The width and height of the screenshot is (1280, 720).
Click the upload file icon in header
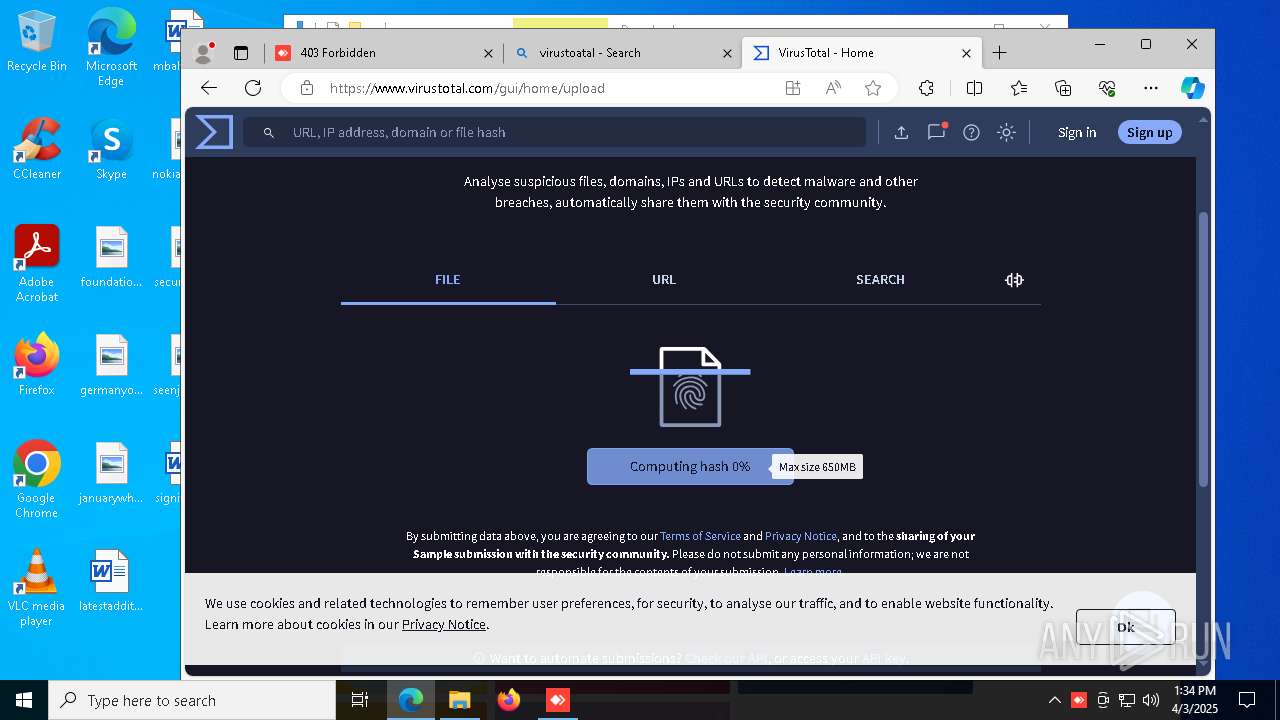(x=901, y=132)
